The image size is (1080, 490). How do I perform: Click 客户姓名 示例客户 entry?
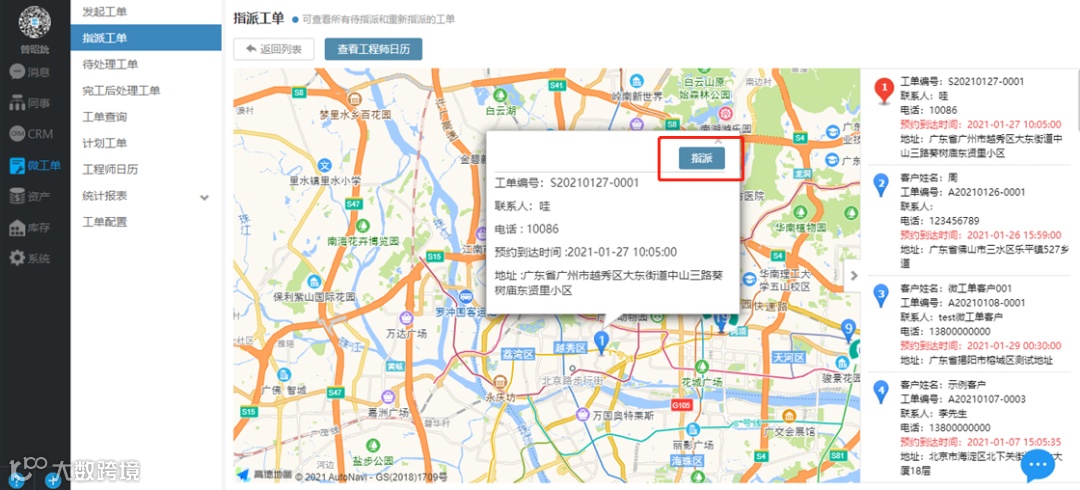pos(944,384)
